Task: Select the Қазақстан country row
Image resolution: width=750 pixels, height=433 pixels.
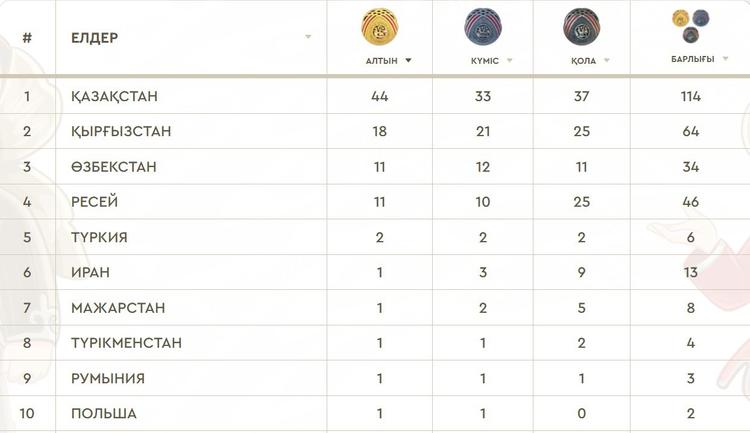Action: (x=375, y=96)
